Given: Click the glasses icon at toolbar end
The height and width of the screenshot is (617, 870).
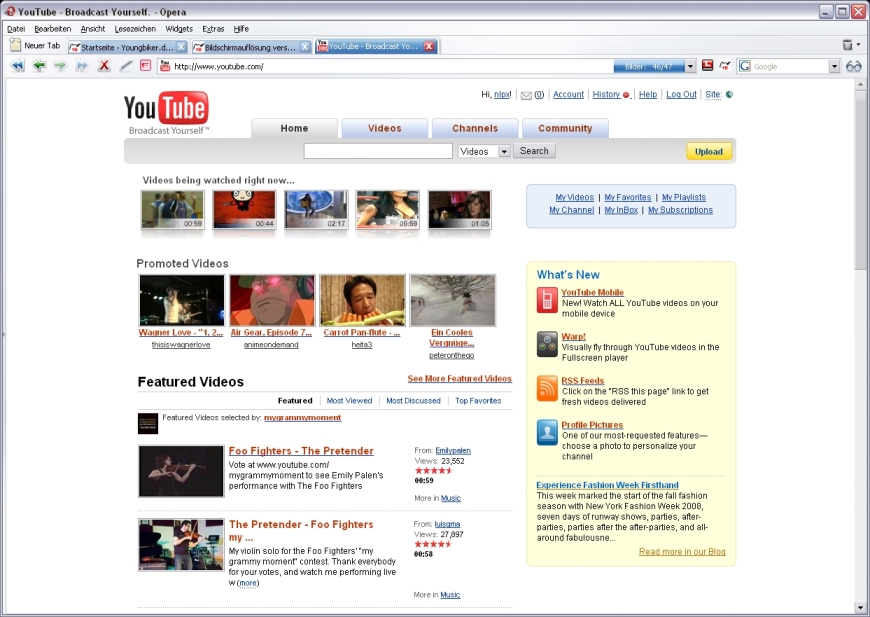Looking at the screenshot, I should (854, 67).
